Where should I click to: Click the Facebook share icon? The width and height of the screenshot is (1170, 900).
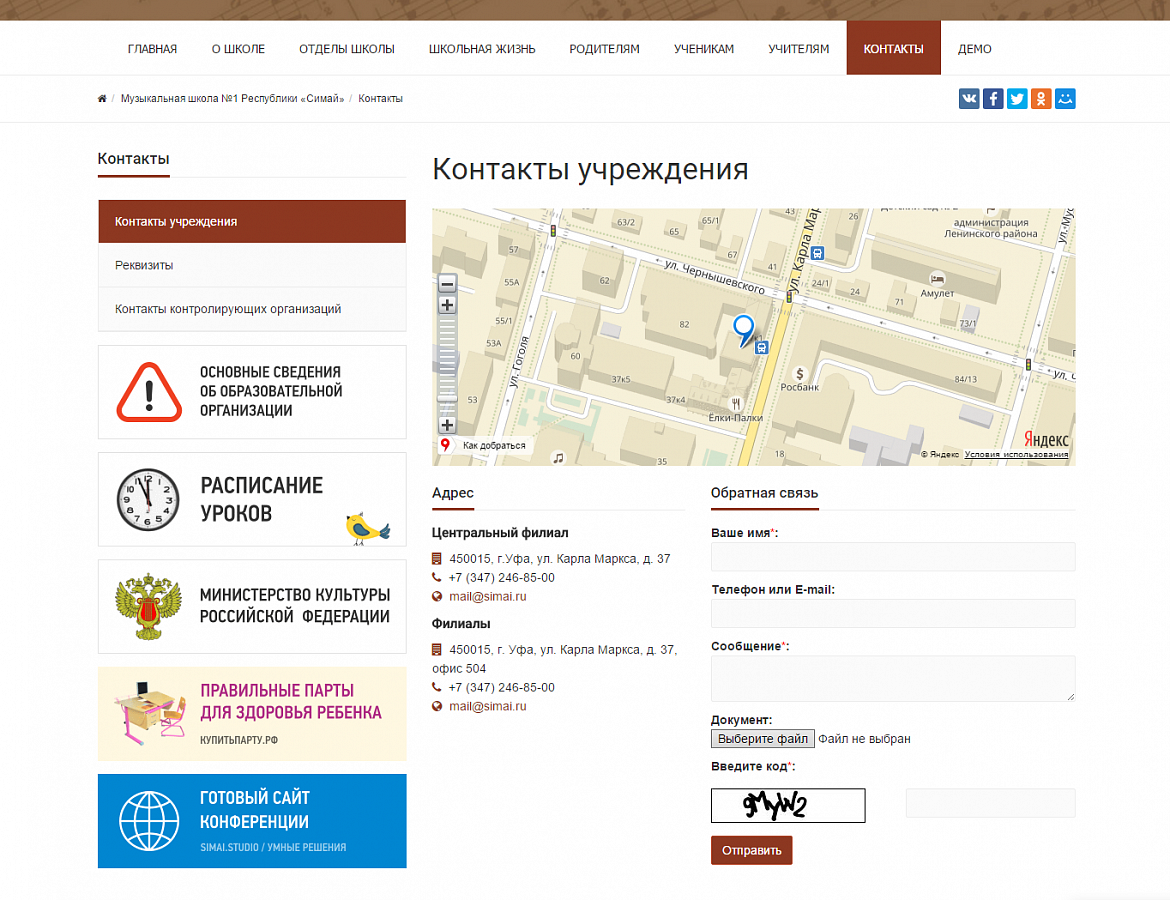tap(993, 99)
